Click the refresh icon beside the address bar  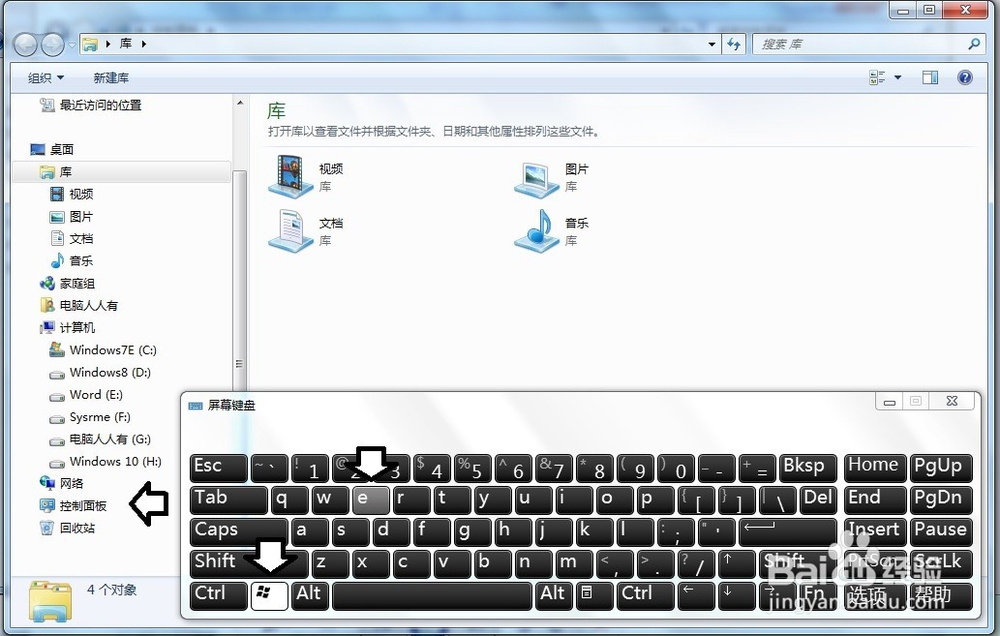[x=734, y=44]
